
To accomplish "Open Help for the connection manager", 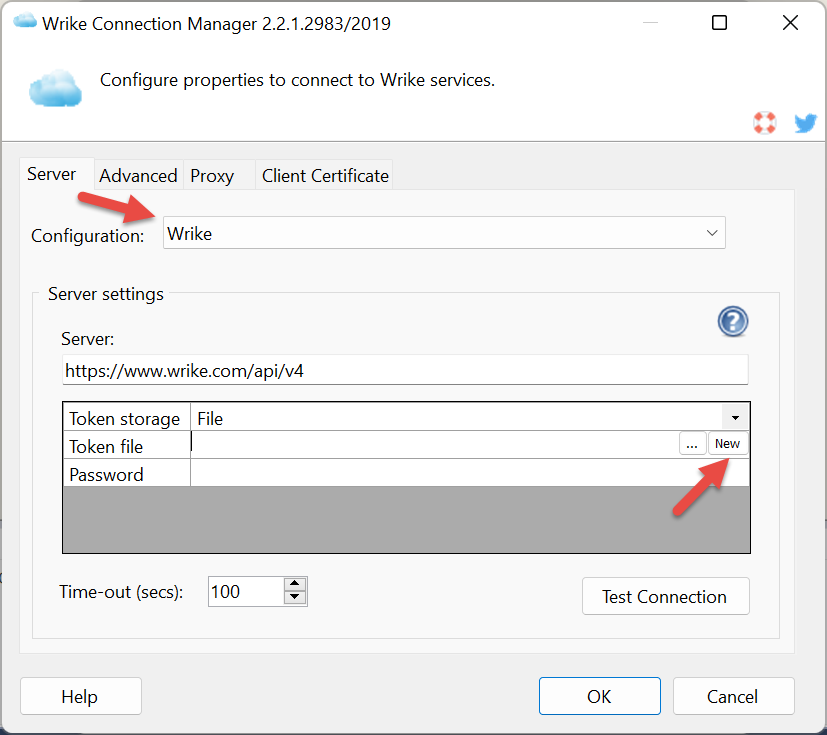I will pyautogui.click(x=80, y=697).
